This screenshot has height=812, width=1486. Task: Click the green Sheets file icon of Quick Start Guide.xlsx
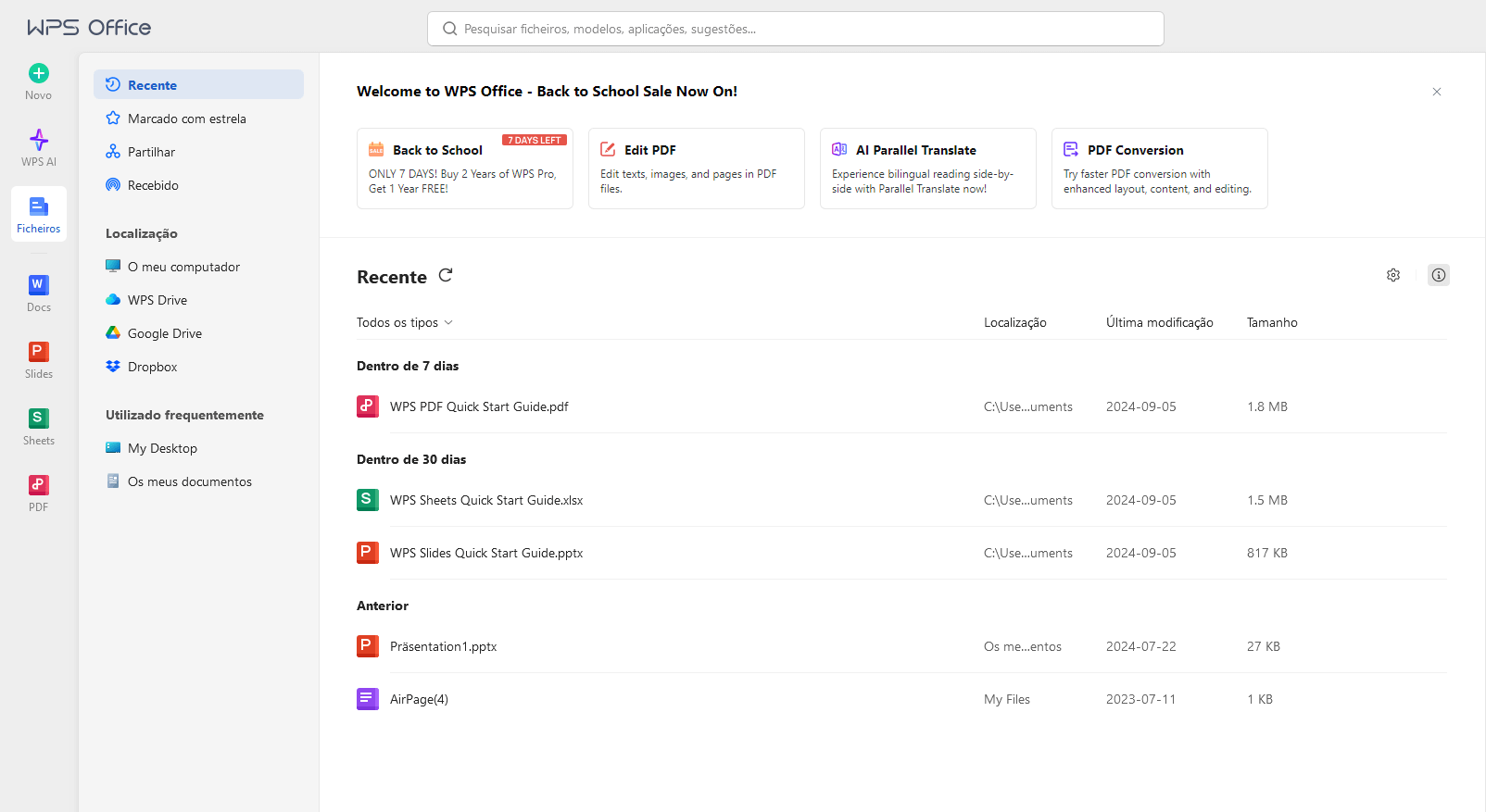368,500
